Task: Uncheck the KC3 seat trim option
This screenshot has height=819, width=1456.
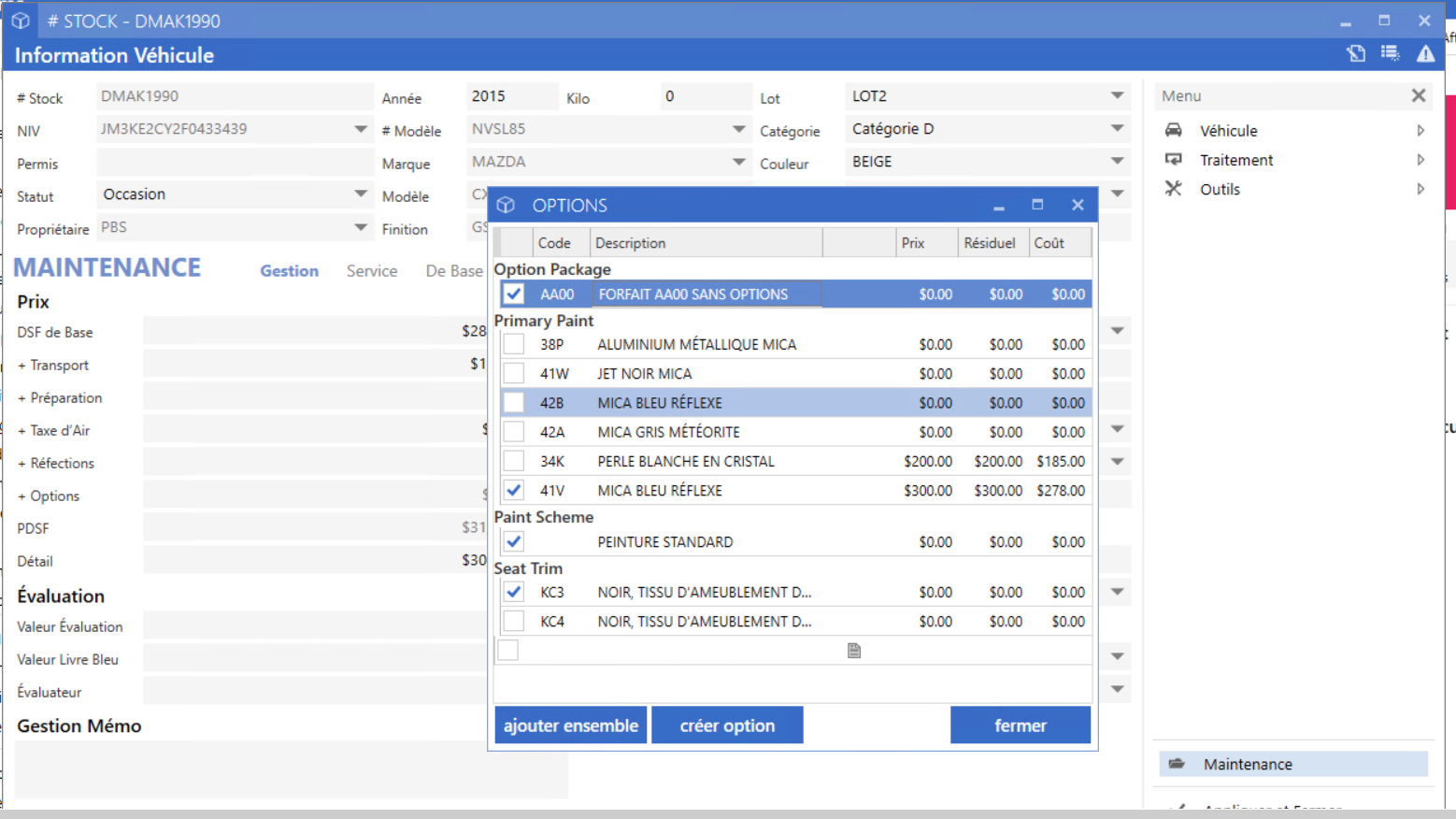Action: (x=513, y=592)
